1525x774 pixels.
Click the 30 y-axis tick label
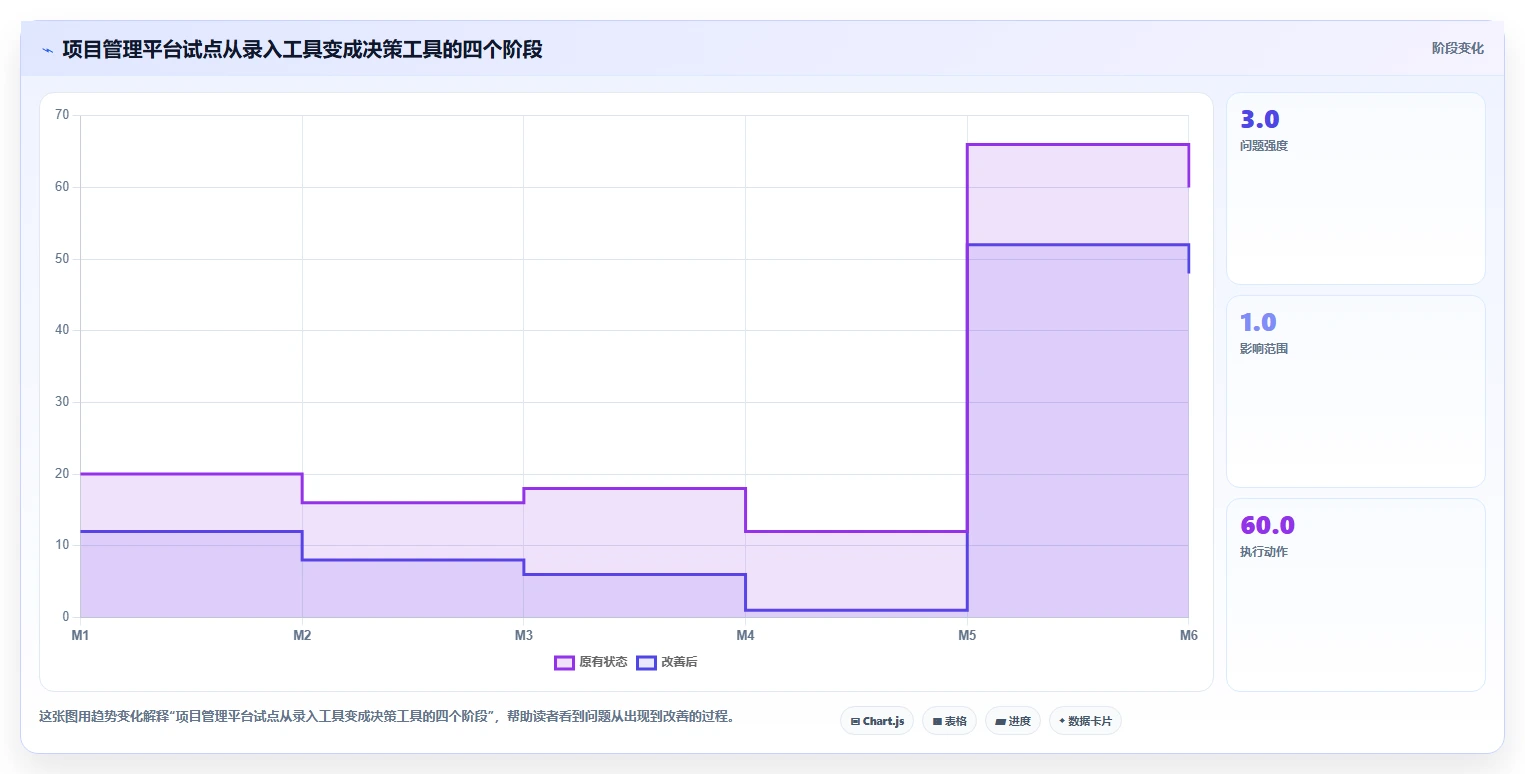click(x=62, y=402)
